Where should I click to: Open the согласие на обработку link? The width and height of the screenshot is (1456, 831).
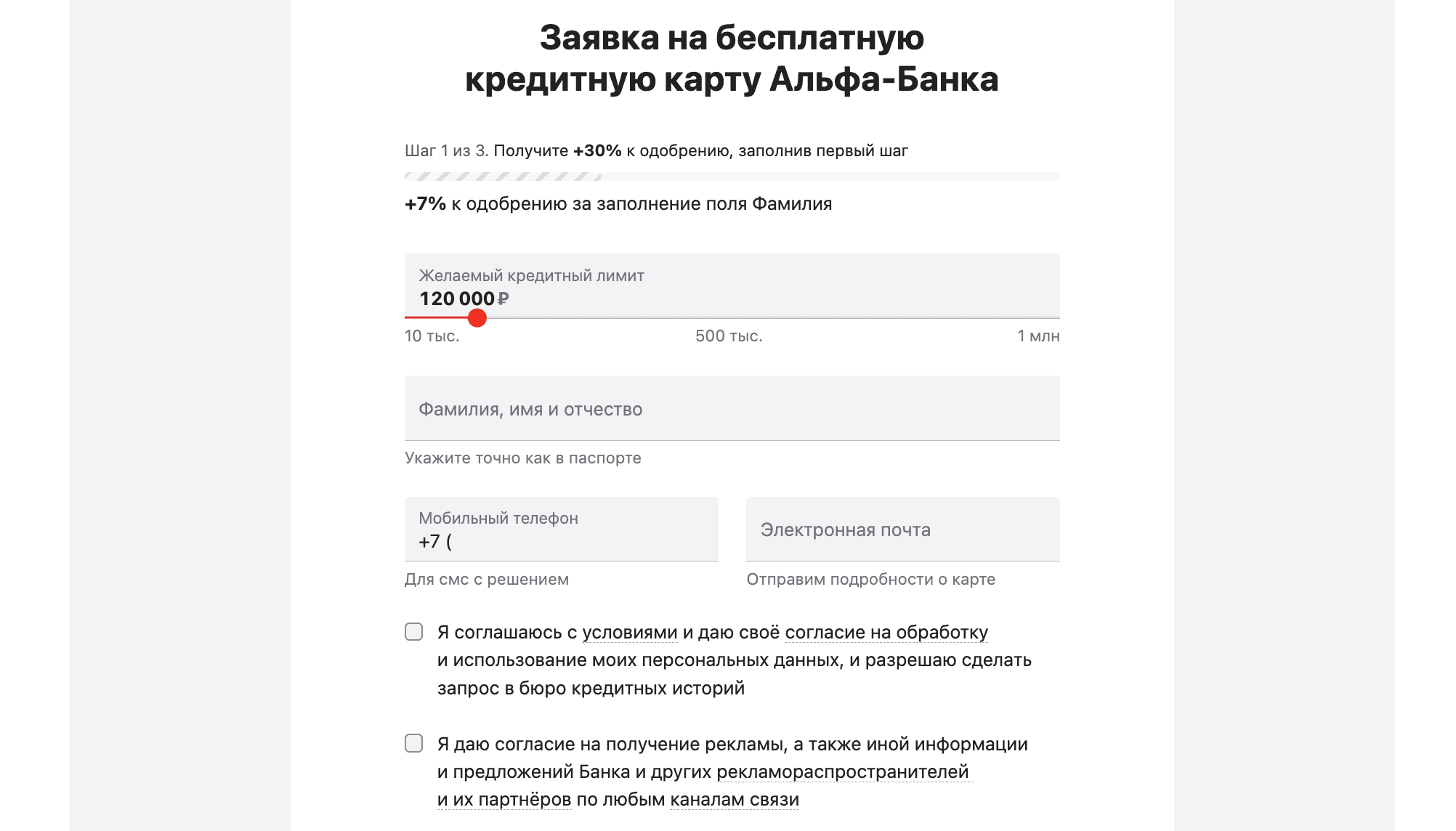886,633
